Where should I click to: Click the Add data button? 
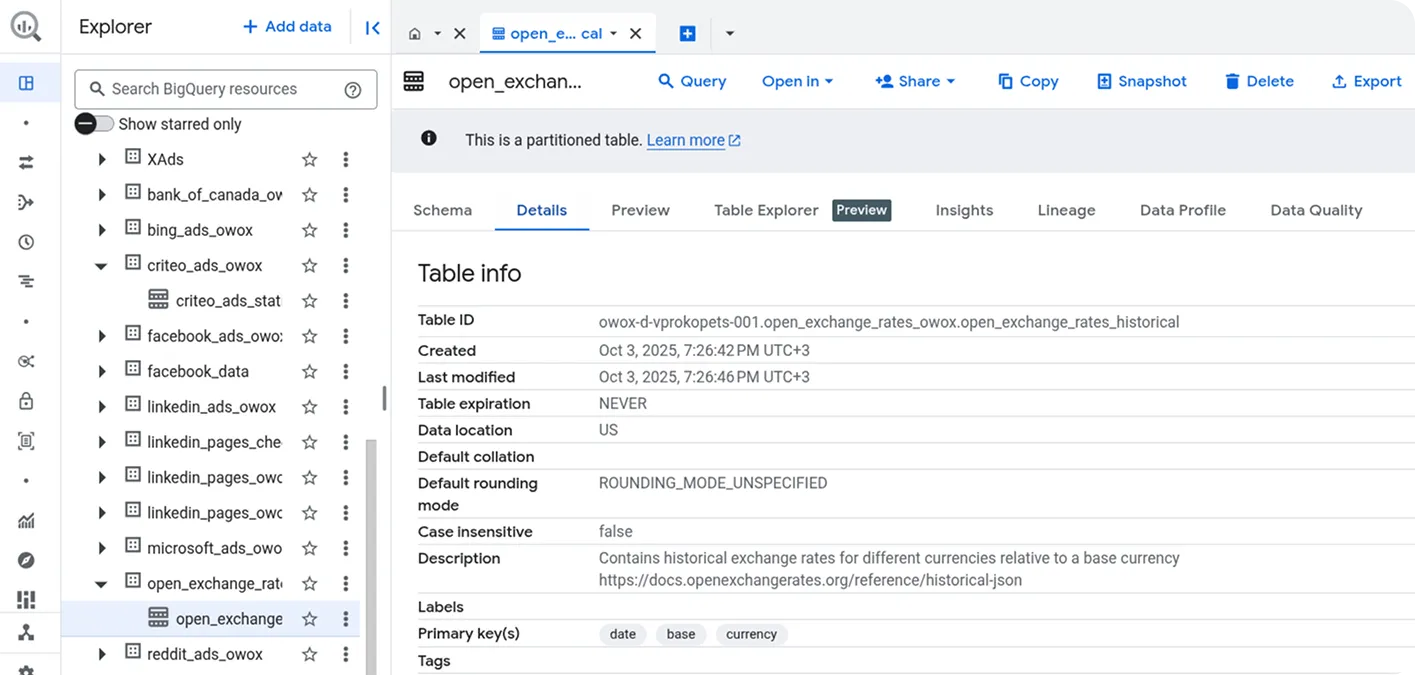click(x=286, y=27)
